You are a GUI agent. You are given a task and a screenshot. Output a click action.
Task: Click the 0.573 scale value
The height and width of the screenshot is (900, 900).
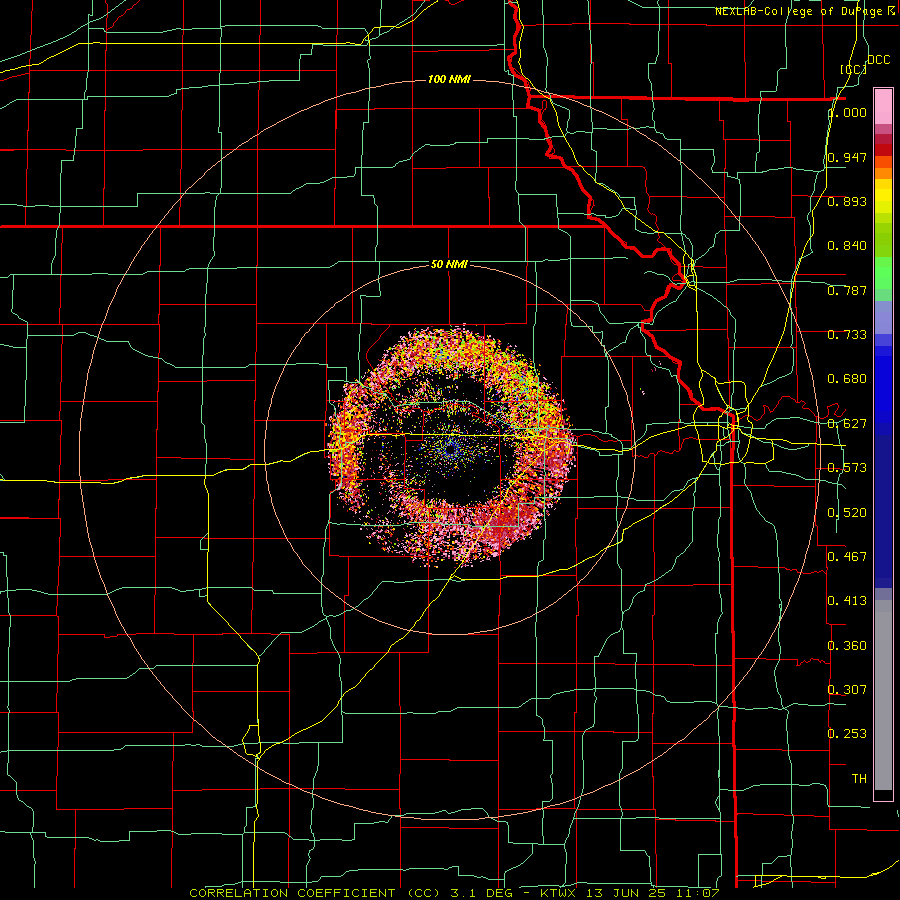coord(847,468)
